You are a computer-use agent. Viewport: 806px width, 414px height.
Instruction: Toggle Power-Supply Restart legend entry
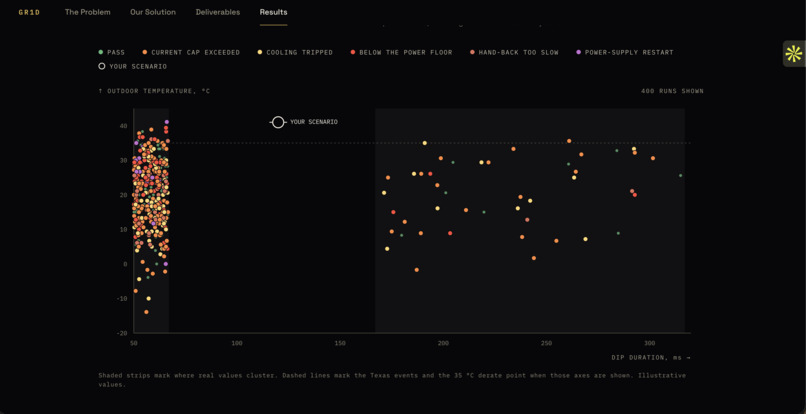(x=625, y=52)
